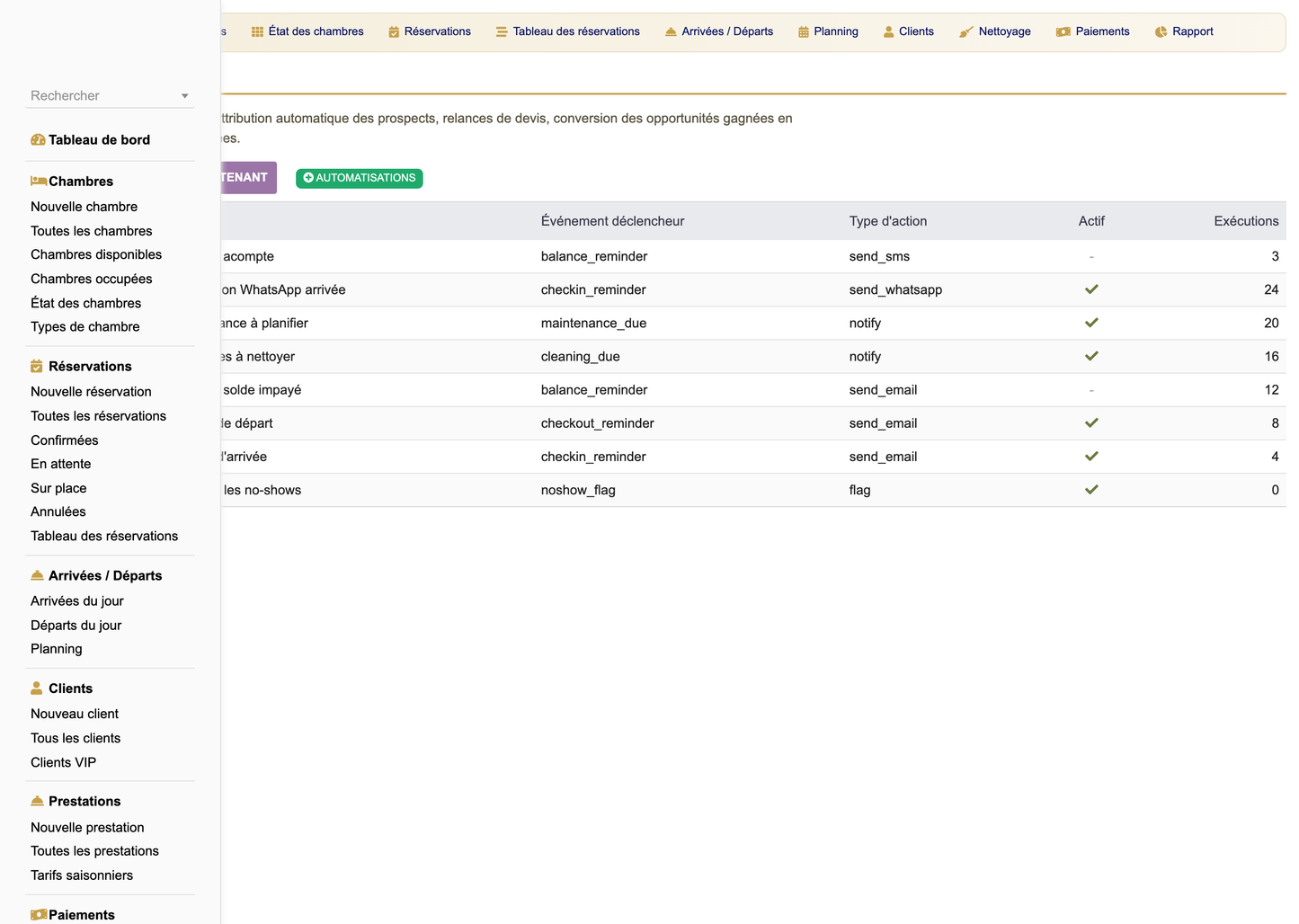Open Sur place reservations link
The image size is (1299, 924).
(58, 488)
